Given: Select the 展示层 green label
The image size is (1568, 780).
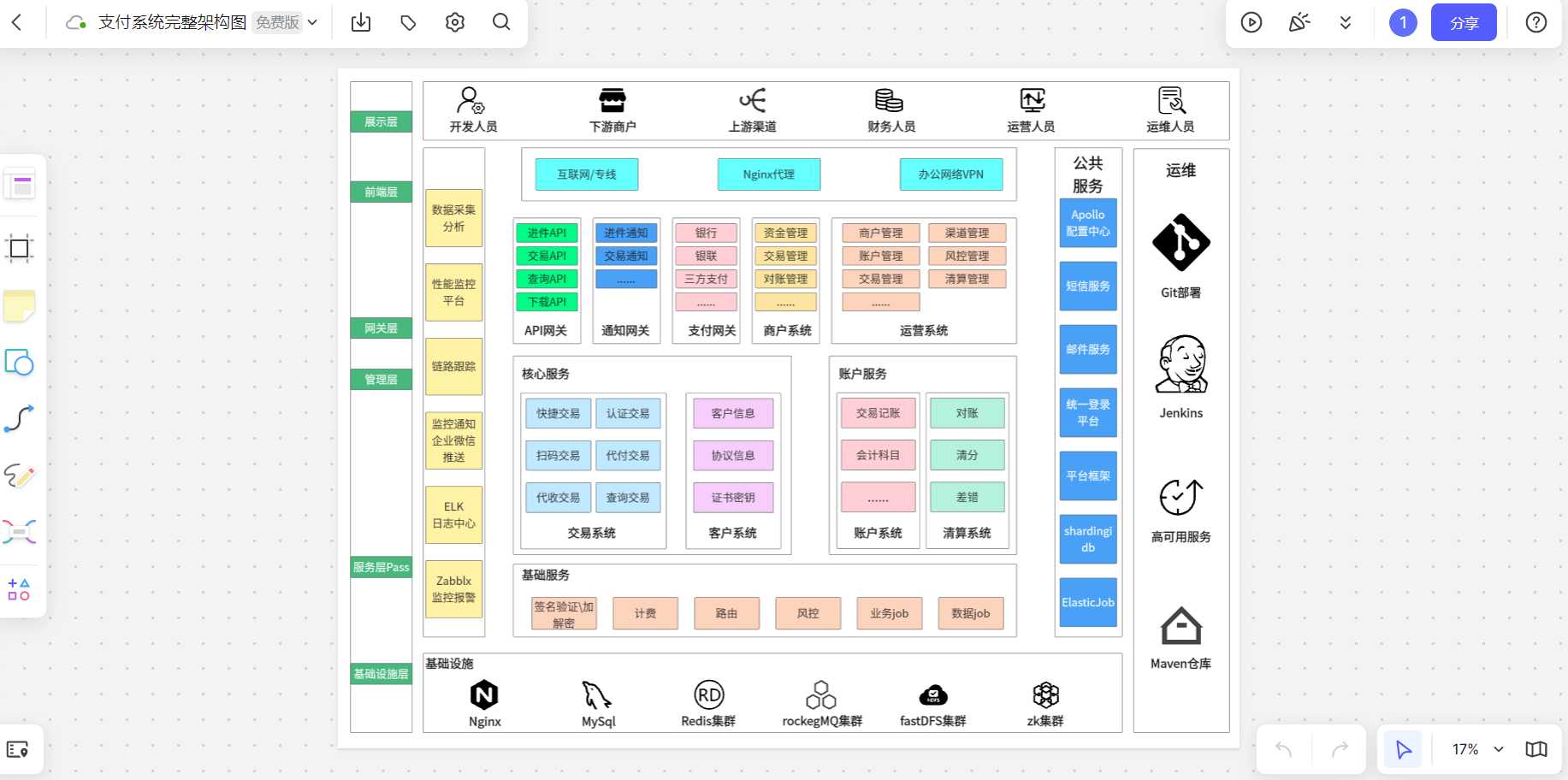Looking at the screenshot, I should coord(381,122).
